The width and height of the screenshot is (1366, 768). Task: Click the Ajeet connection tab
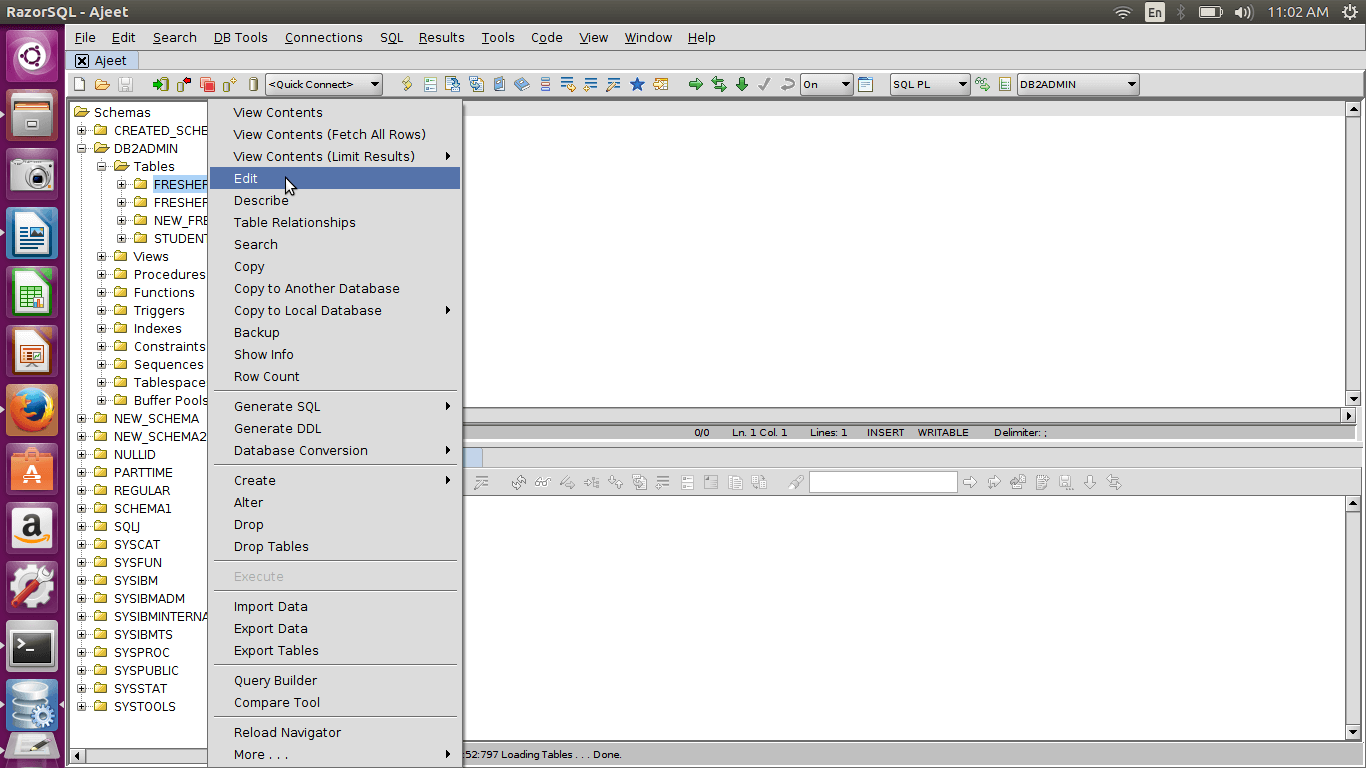(110, 61)
